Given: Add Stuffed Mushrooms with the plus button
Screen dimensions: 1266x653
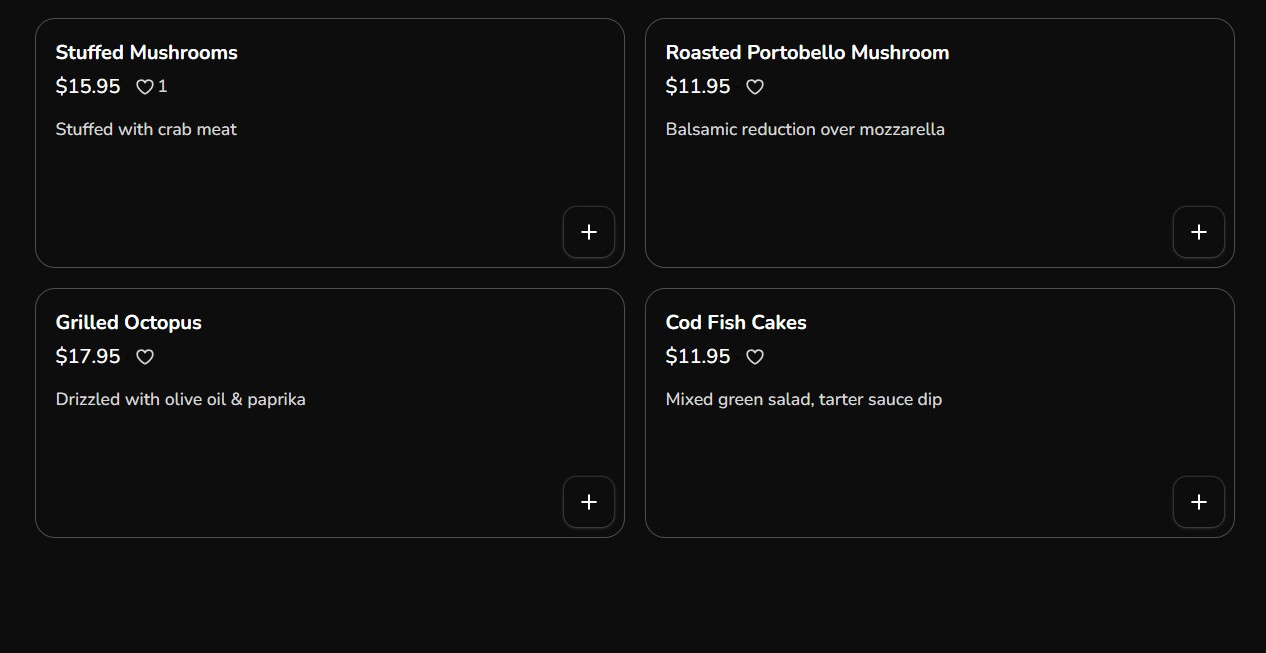Looking at the screenshot, I should pos(589,232).
